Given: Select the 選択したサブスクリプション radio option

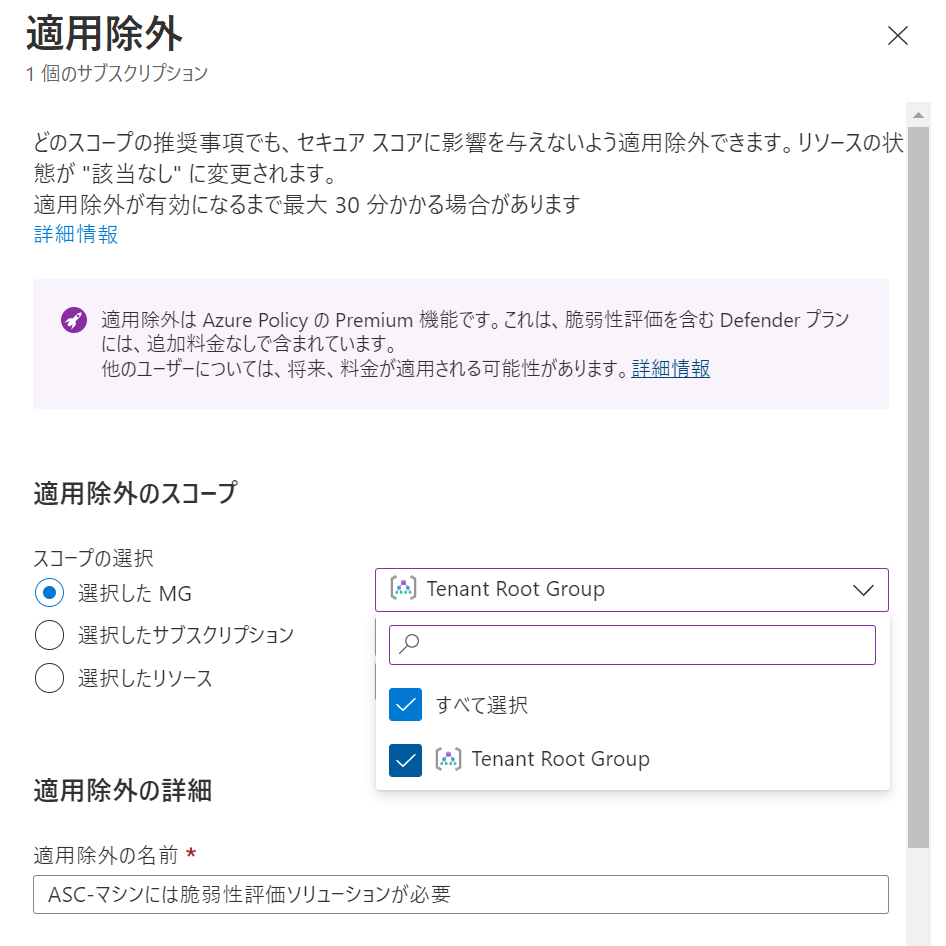Looking at the screenshot, I should coord(49,635).
